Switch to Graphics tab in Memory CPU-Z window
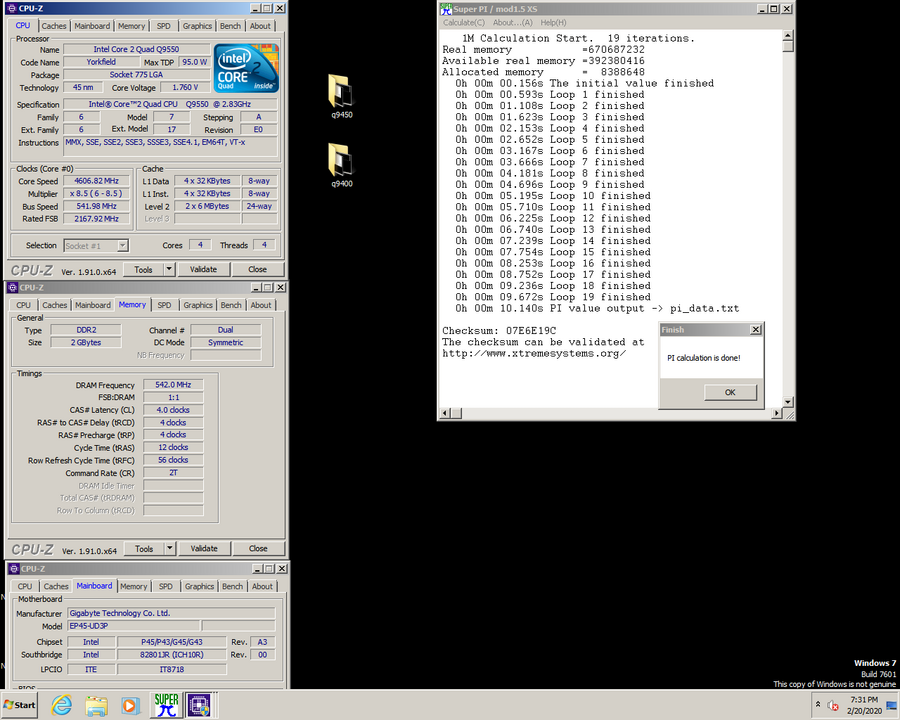This screenshot has height=720, width=900. [x=198, y=305]
